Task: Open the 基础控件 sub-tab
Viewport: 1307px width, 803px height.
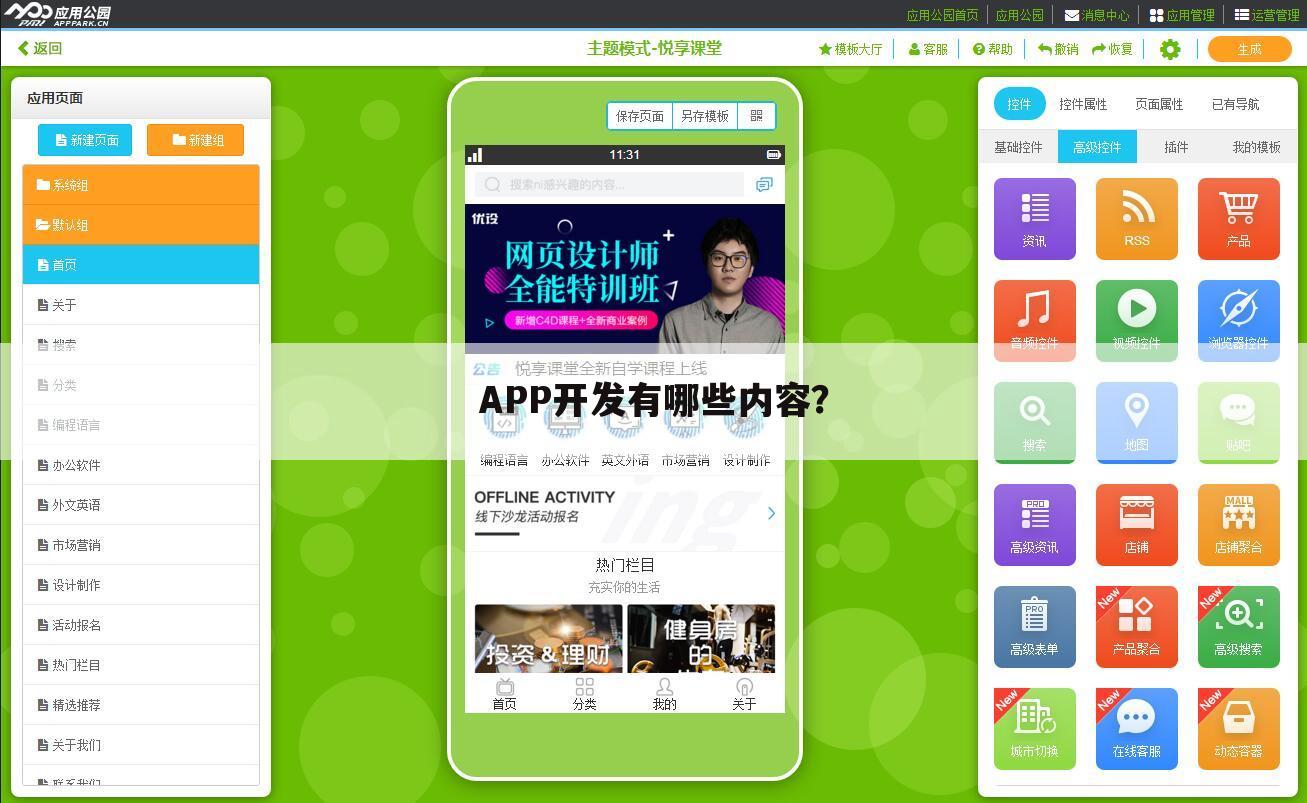Action: tap(1018, 147)
